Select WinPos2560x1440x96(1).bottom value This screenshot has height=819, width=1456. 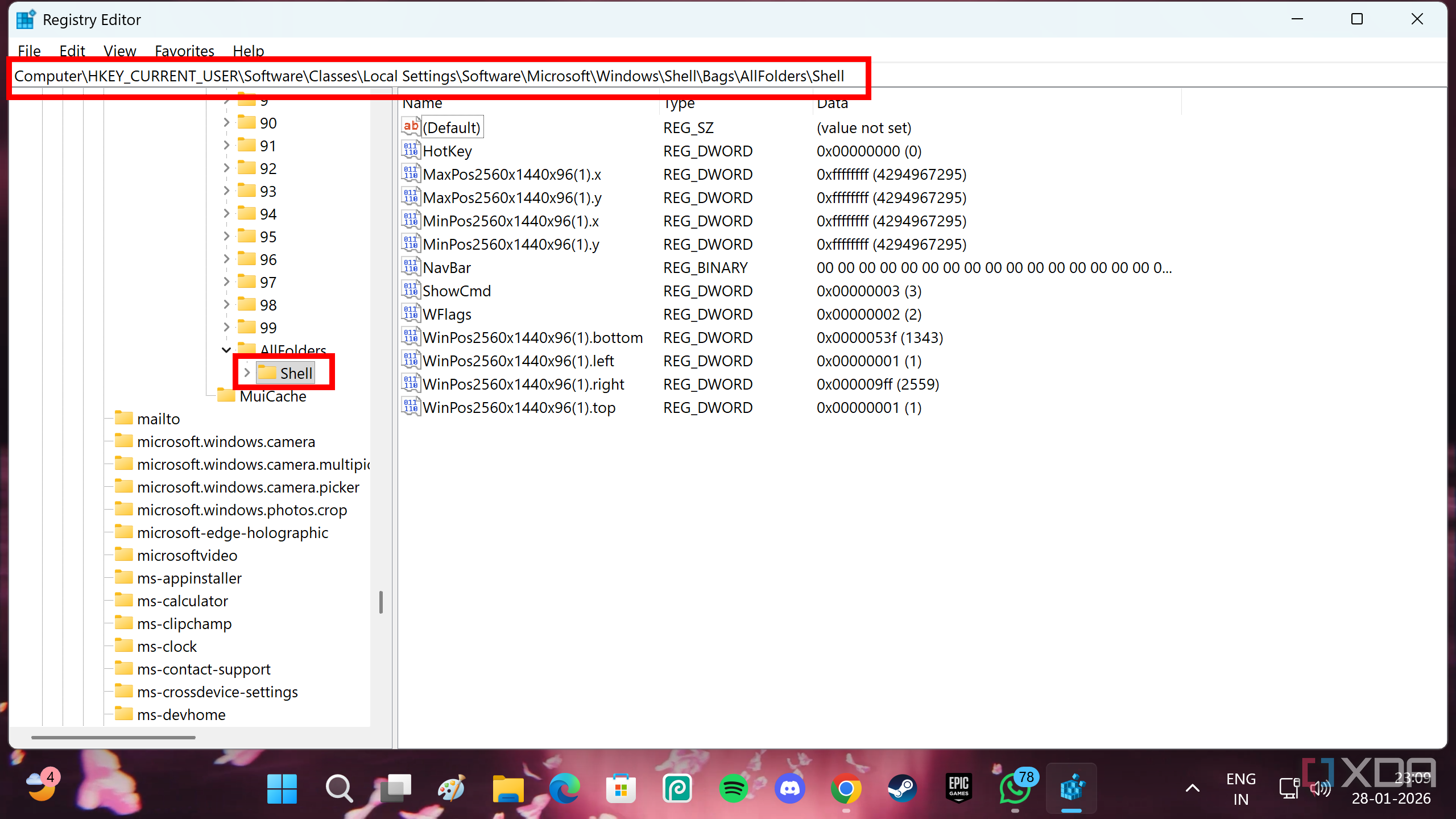coord(533,337)
